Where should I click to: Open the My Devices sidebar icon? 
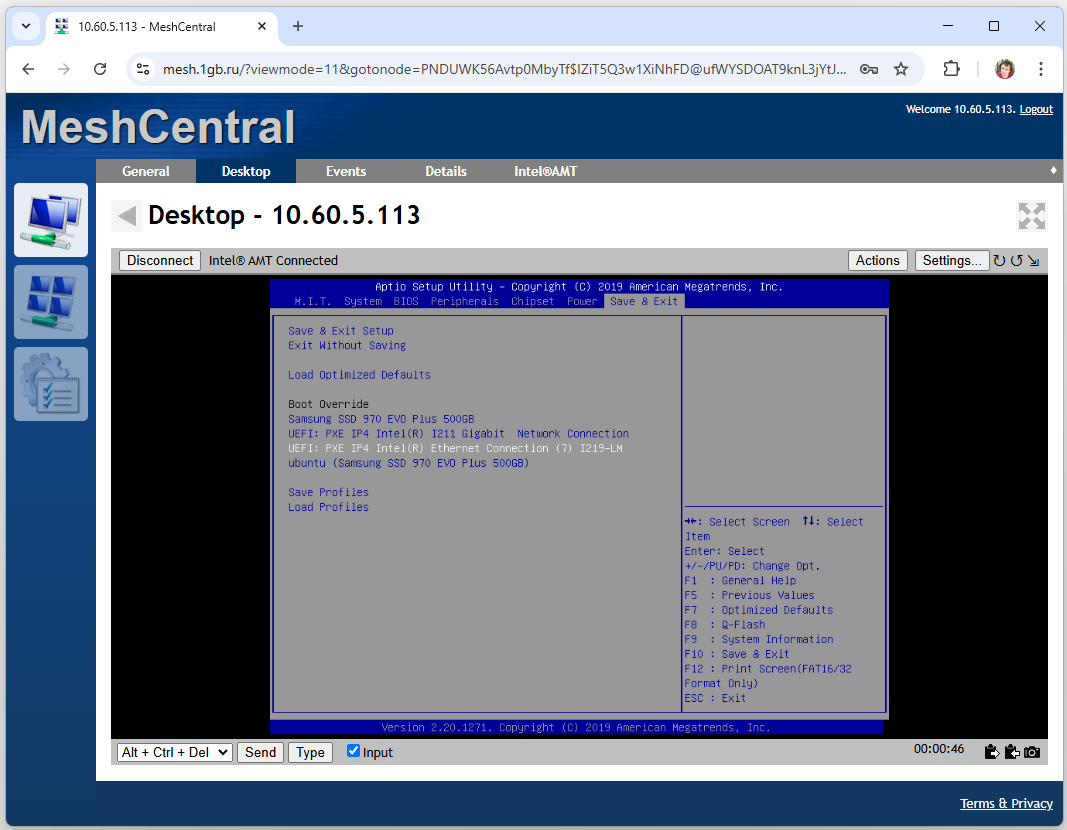coord(51,220)
